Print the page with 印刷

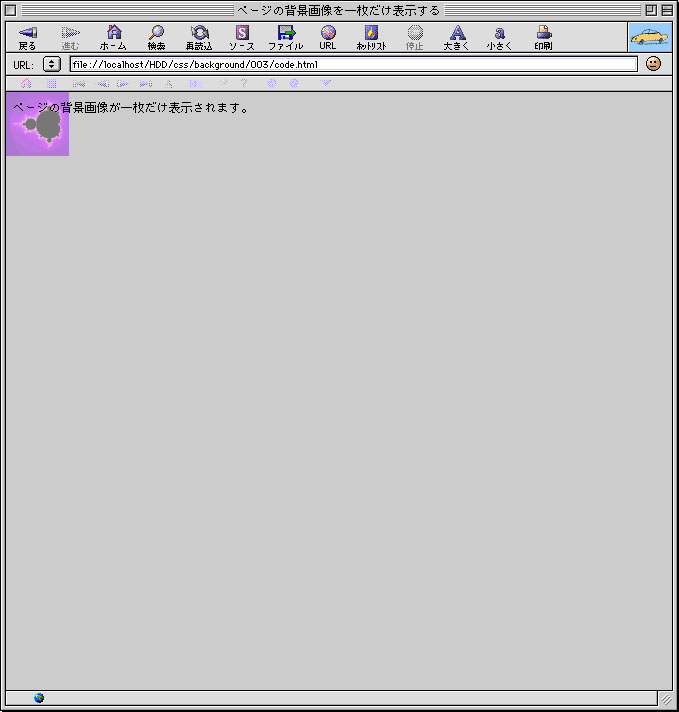coord(543,38)
